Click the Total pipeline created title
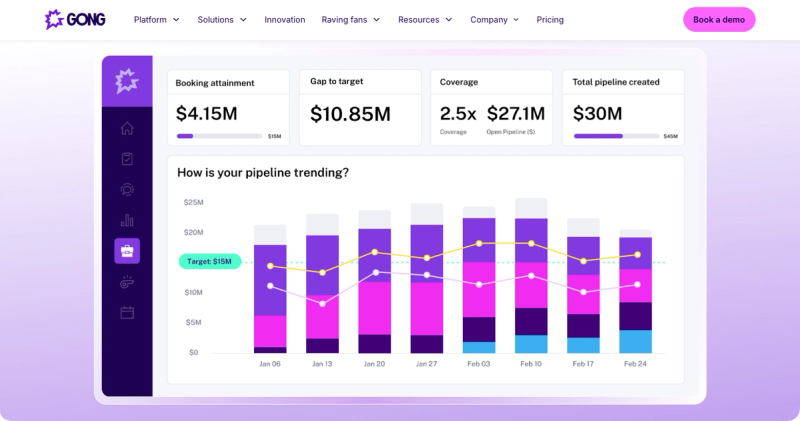The height and width of the screenshot is (421, 800). pos(616,82)
